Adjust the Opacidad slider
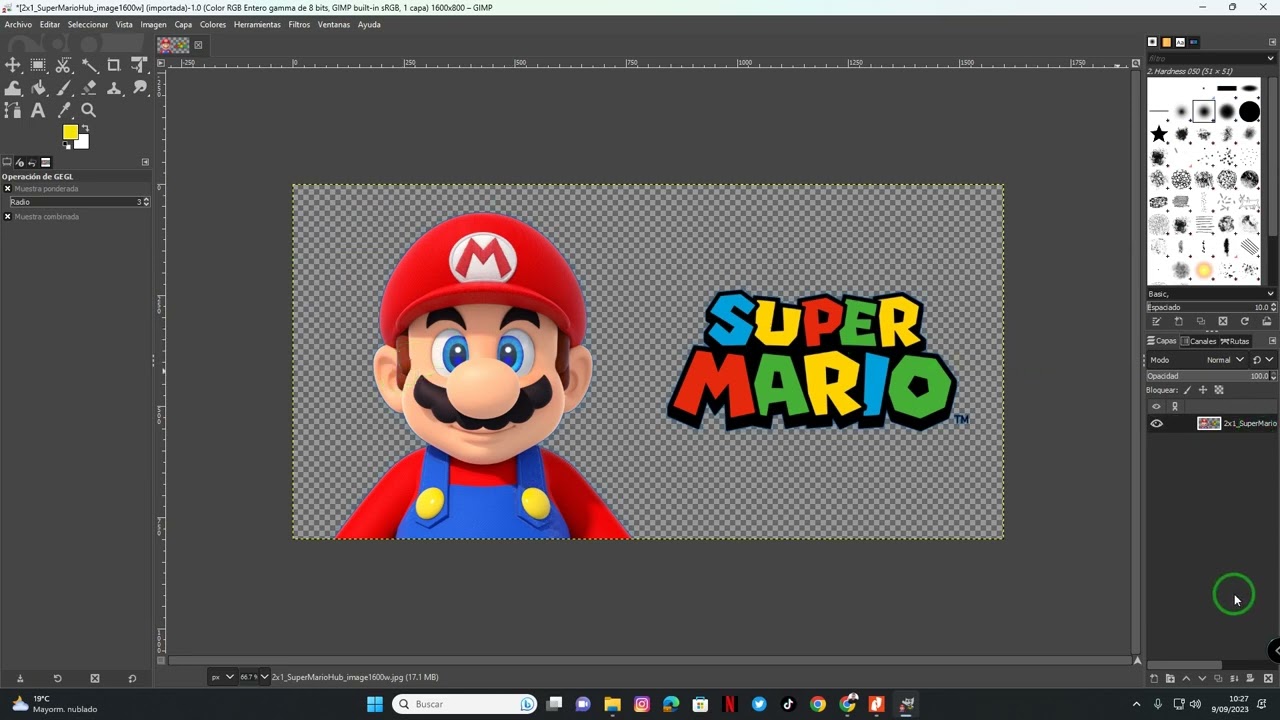 click(x=1211, y=376)
